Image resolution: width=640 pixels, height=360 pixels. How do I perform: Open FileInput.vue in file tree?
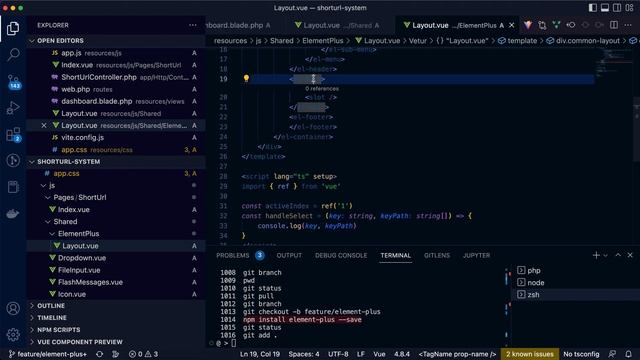click(79, 270)
